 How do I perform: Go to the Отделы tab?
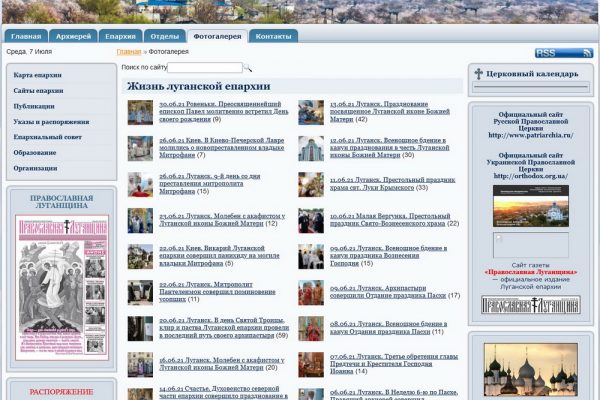coord(165,36)
